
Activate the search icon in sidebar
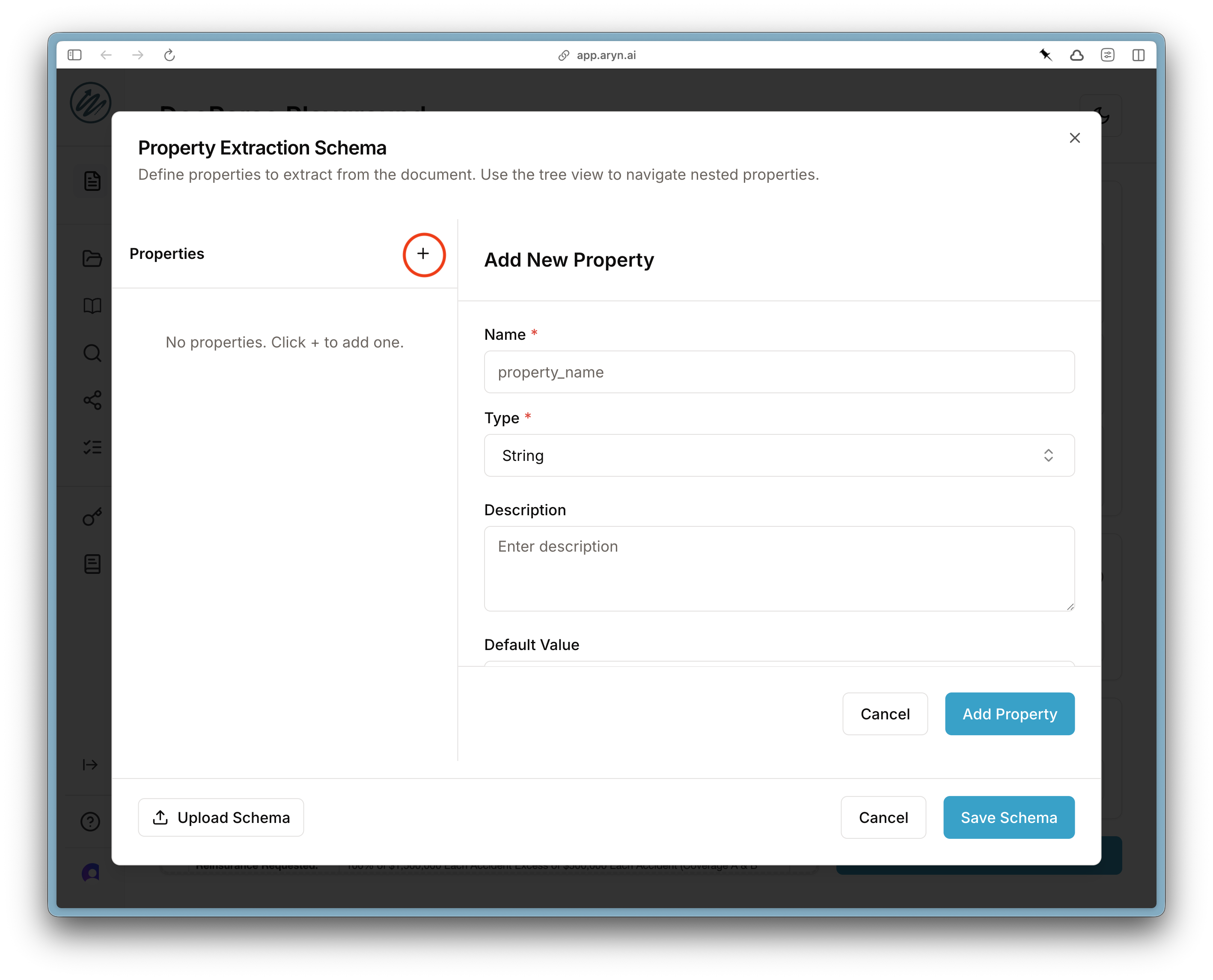(x=92, y=353)
